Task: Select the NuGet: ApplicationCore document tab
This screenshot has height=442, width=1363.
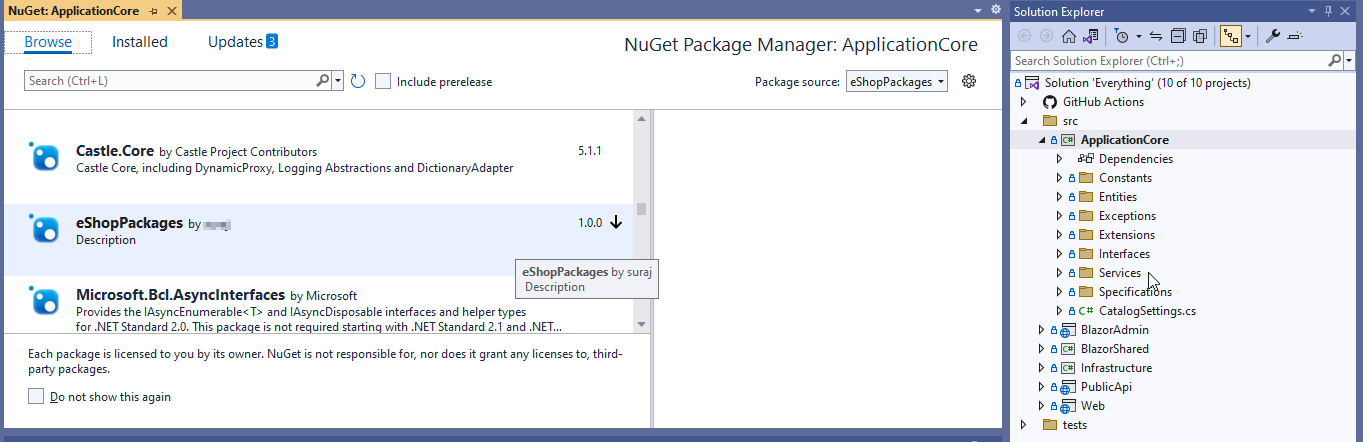Action: [x=76, y=11]
